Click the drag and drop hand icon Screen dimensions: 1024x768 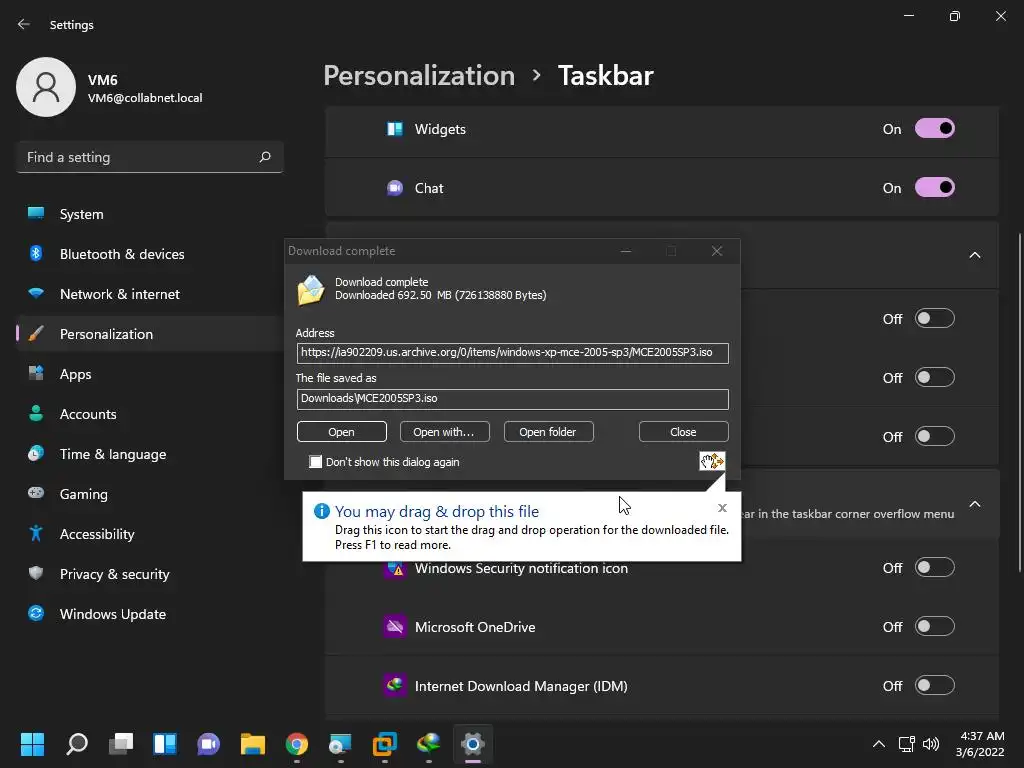[712, 461]
